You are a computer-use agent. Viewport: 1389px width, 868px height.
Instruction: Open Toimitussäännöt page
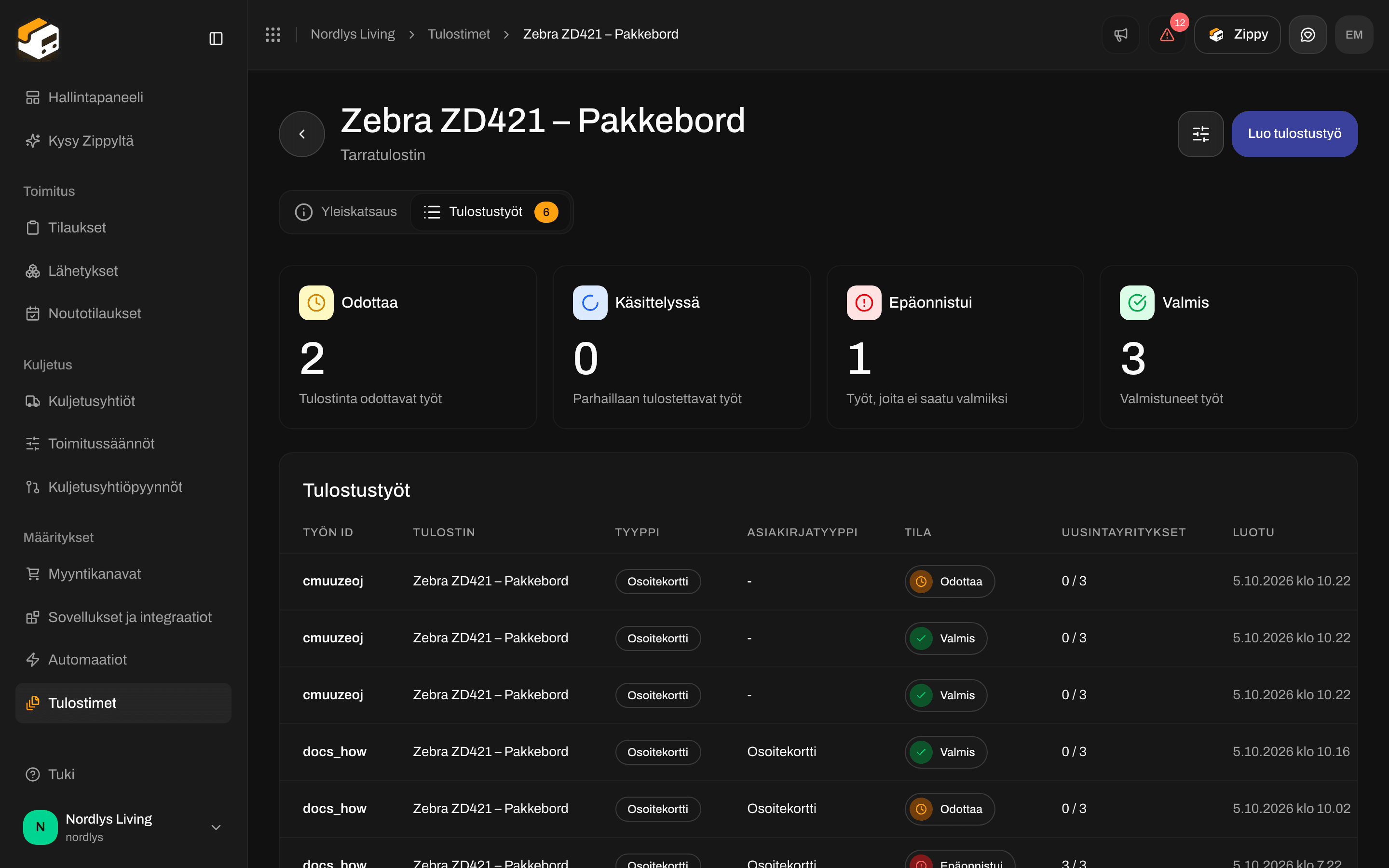(123, 444)
